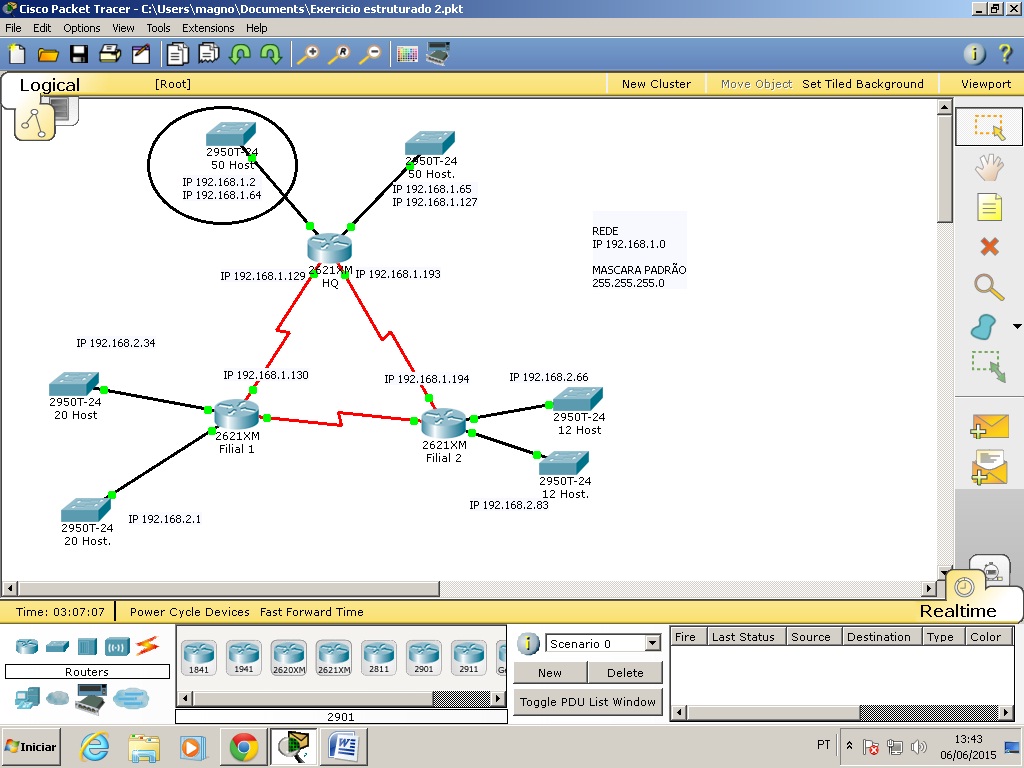Click Set Tiled Background
The height and width of the screenshot is (768, 1024).
click(863, 84)
